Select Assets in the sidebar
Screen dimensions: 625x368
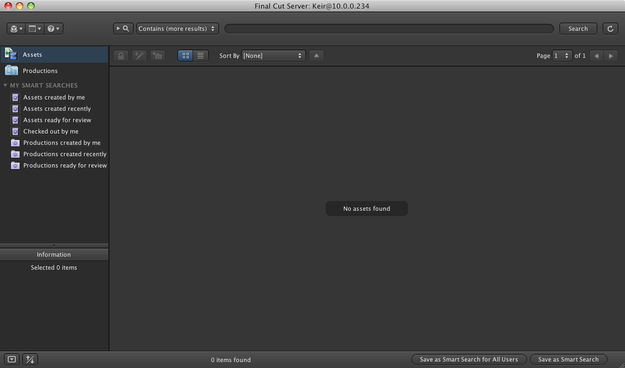54,55
